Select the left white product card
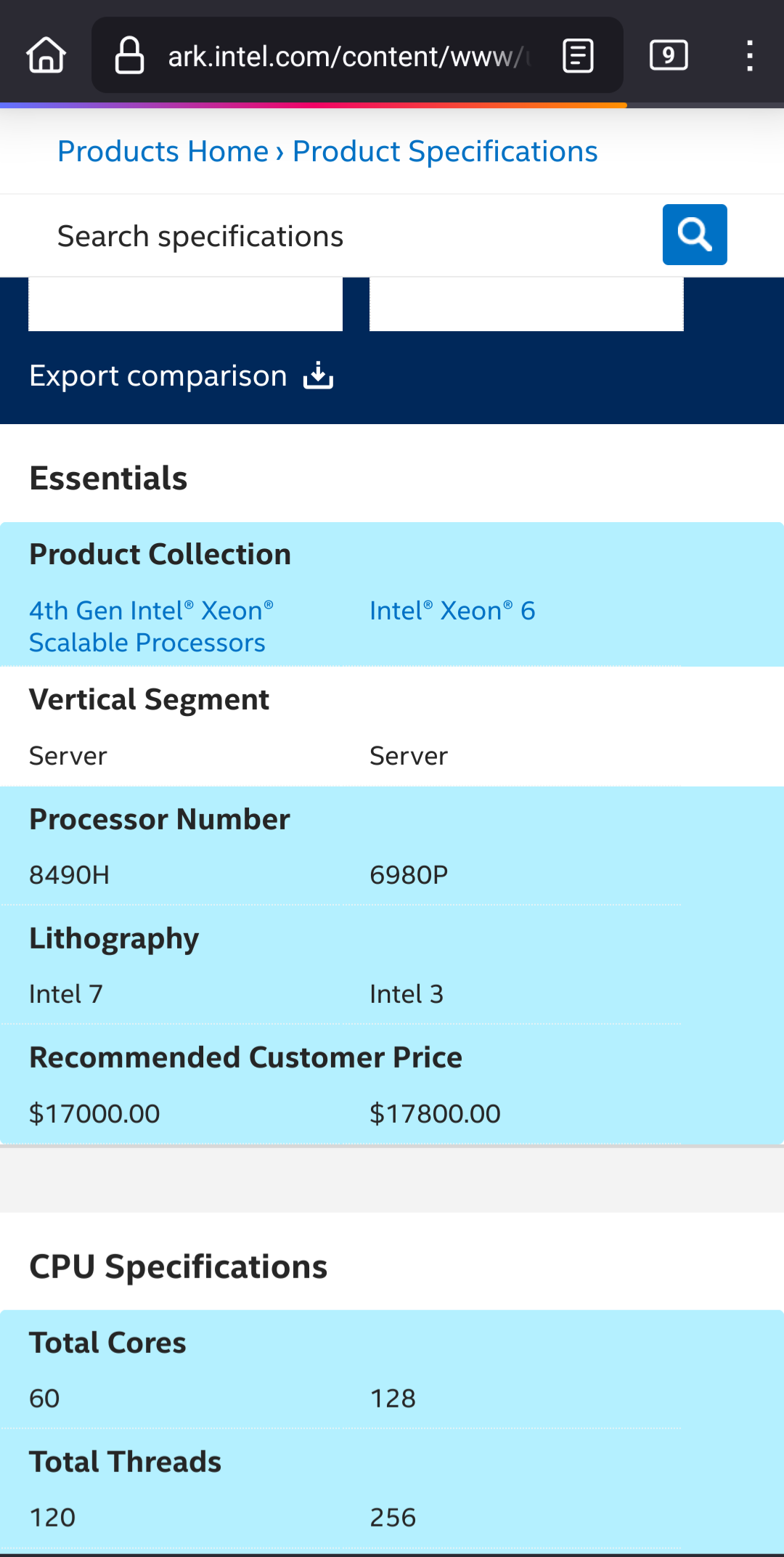The width and height of the screenshot is (784, 1557). point(185,304)
